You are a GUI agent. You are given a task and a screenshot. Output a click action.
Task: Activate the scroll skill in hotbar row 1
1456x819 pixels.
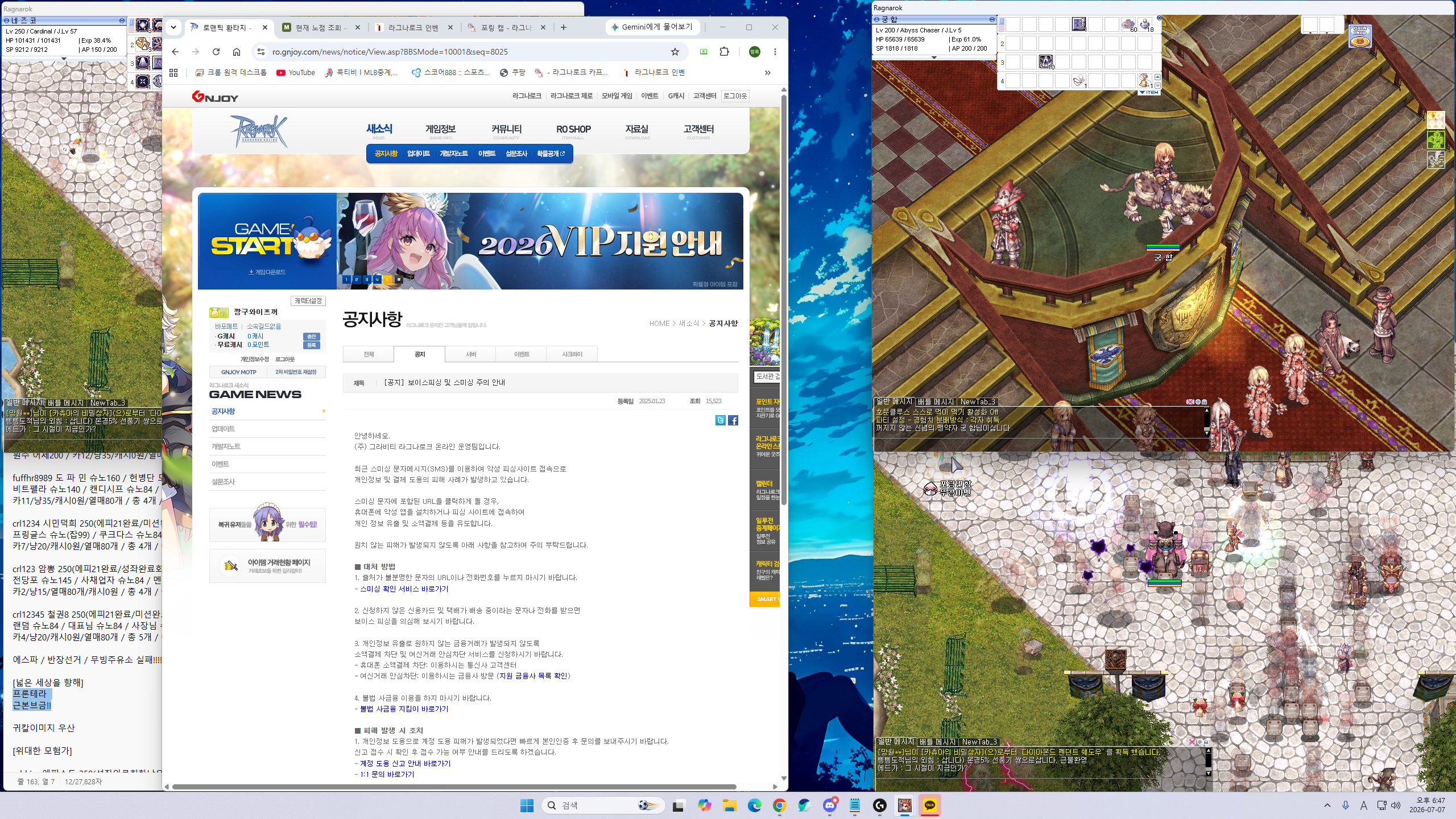pos(1079,24)
